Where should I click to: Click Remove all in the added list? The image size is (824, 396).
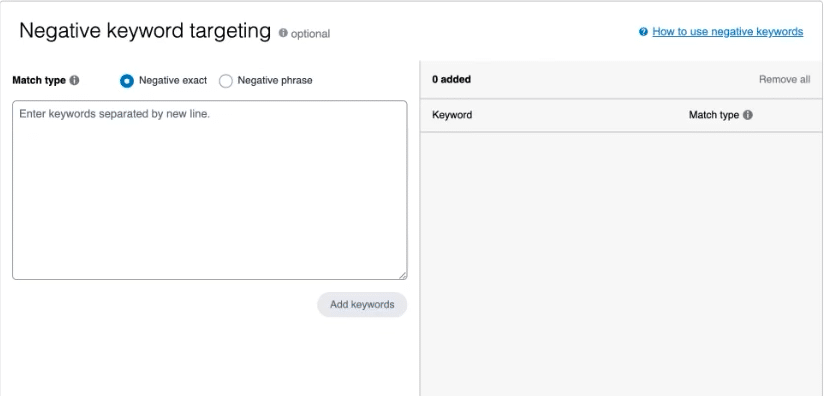(x=785, y=79)
